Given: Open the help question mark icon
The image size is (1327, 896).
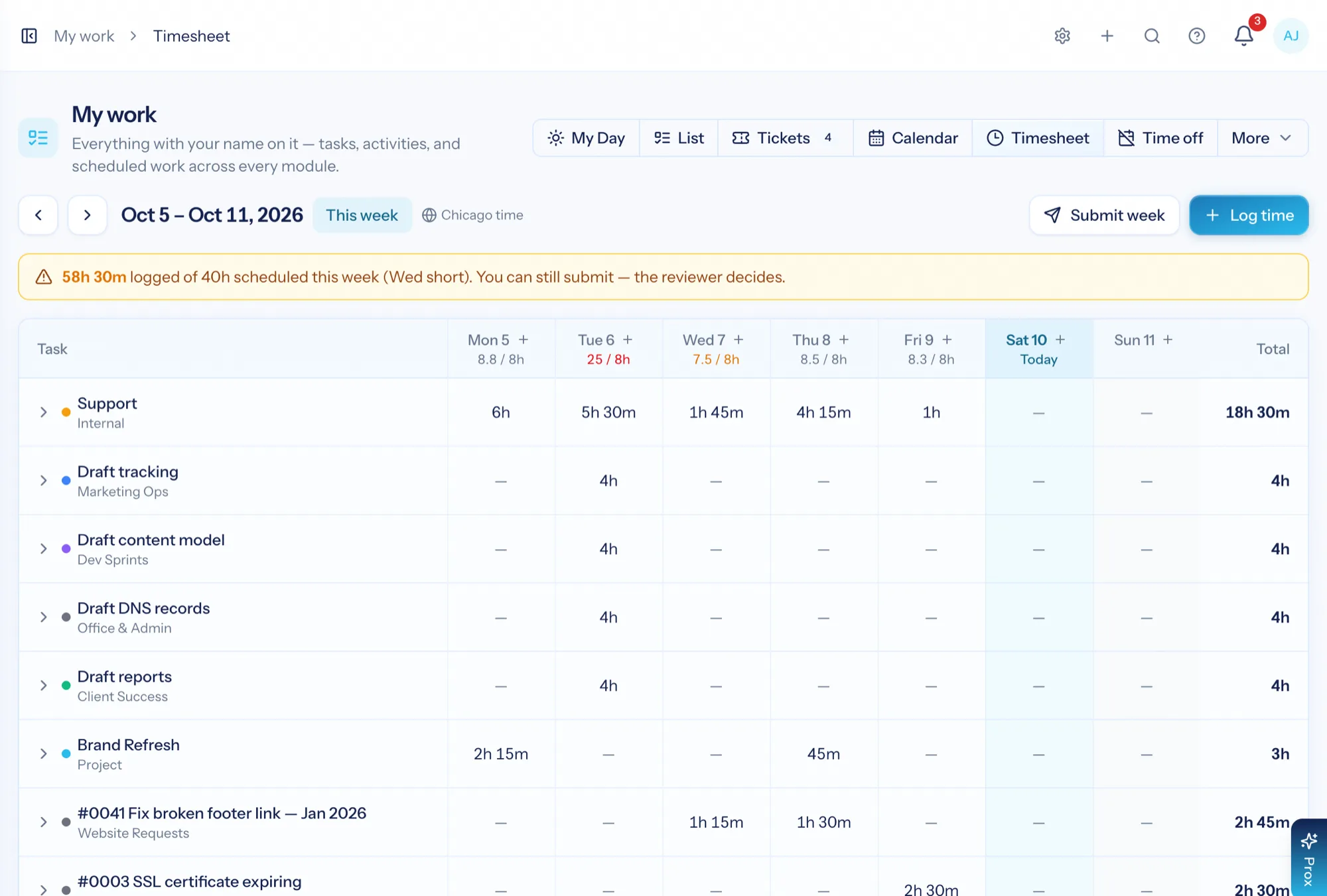Looking at the screenshot, I should point(1196,36).
